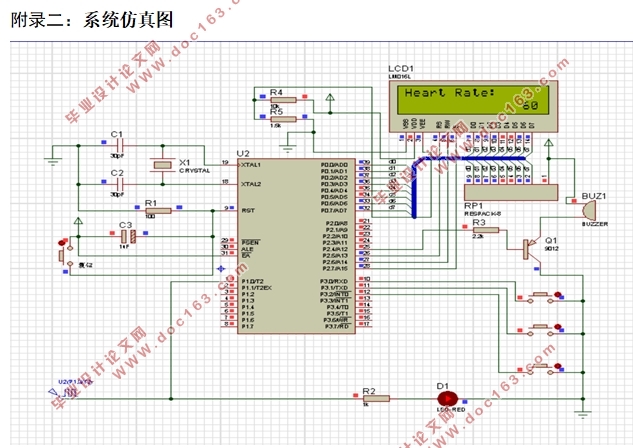Click the push button wired to P3.2/INT0
This screenshot has height=448, width=633.
541,368
